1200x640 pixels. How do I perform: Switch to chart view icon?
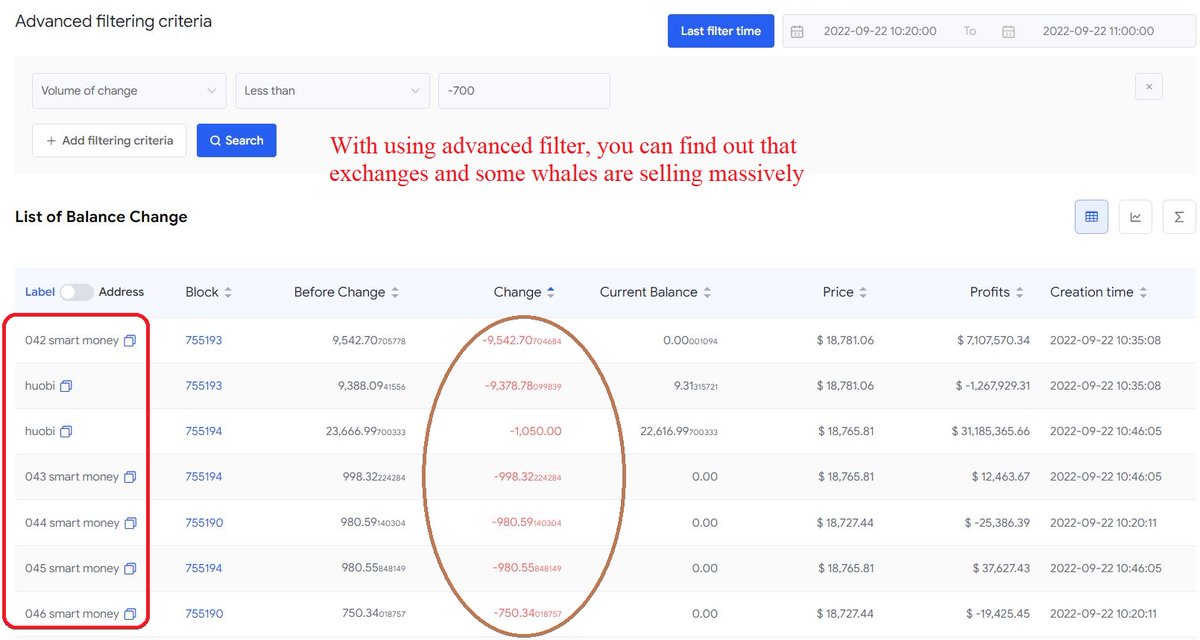pyautogui.click(x=1135, y=217)
